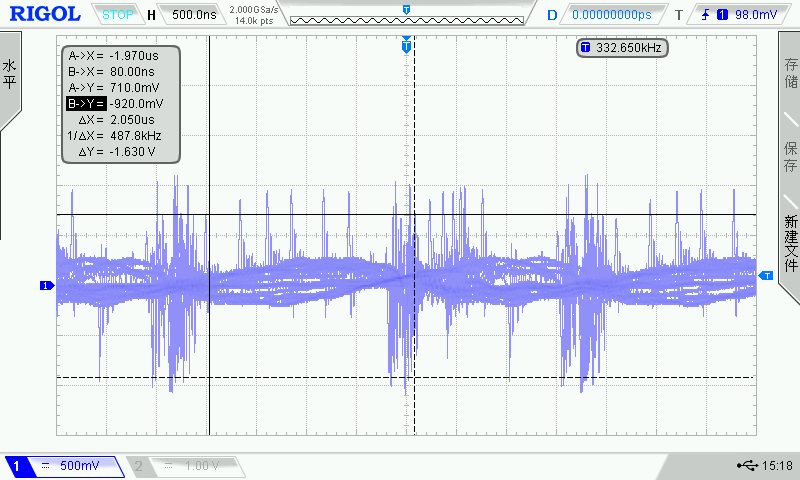Click the ΔY value -1.630 V

click(132, 152)
